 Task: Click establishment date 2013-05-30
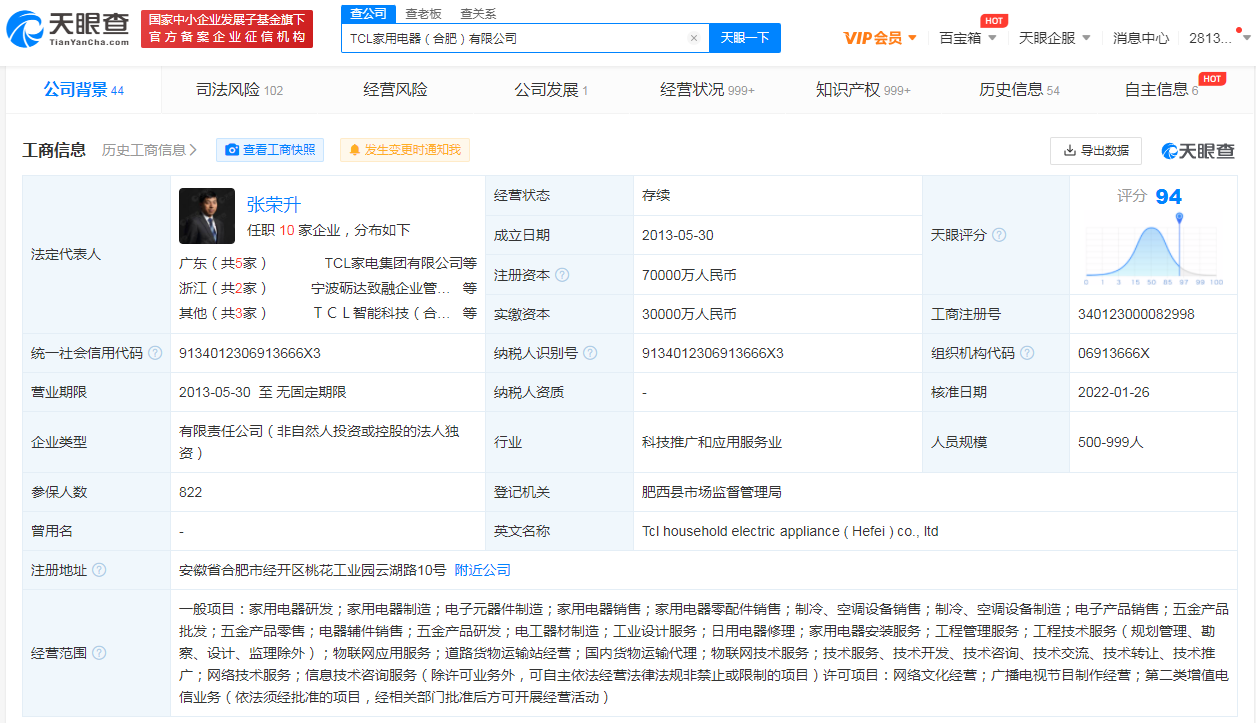678,235
